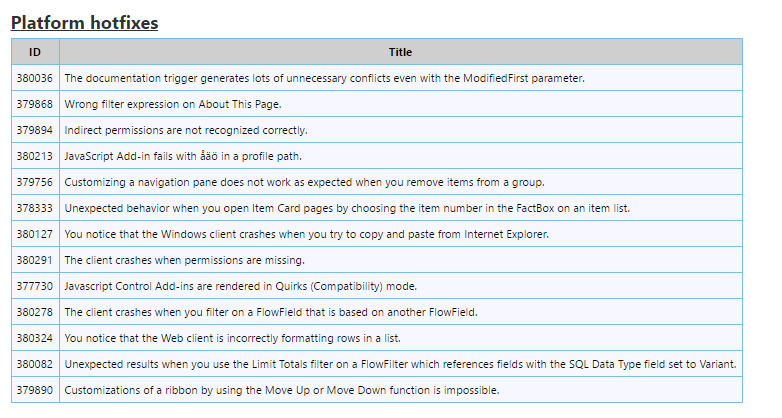
Task: Click hotfix ID 379868
Action: point(34,104)
